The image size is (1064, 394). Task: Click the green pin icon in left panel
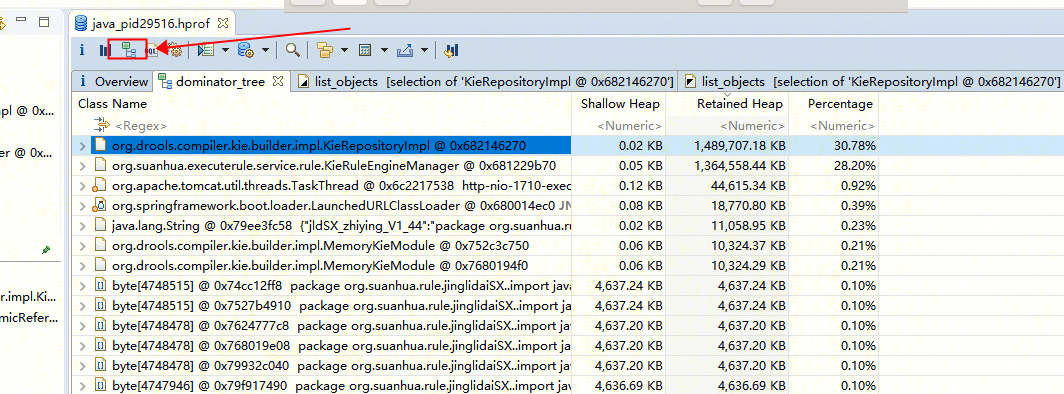click(x=45, y=250)
